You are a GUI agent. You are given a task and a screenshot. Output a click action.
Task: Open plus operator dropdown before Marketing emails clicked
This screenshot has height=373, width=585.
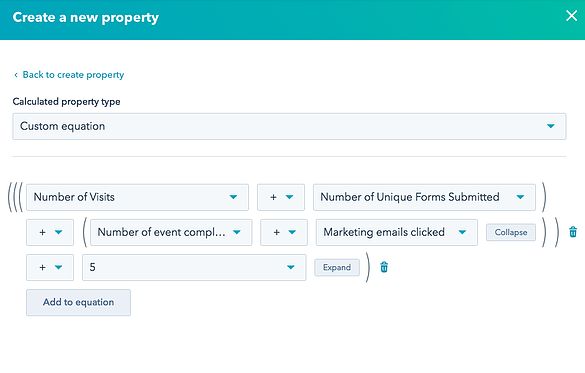coord(284,232)
